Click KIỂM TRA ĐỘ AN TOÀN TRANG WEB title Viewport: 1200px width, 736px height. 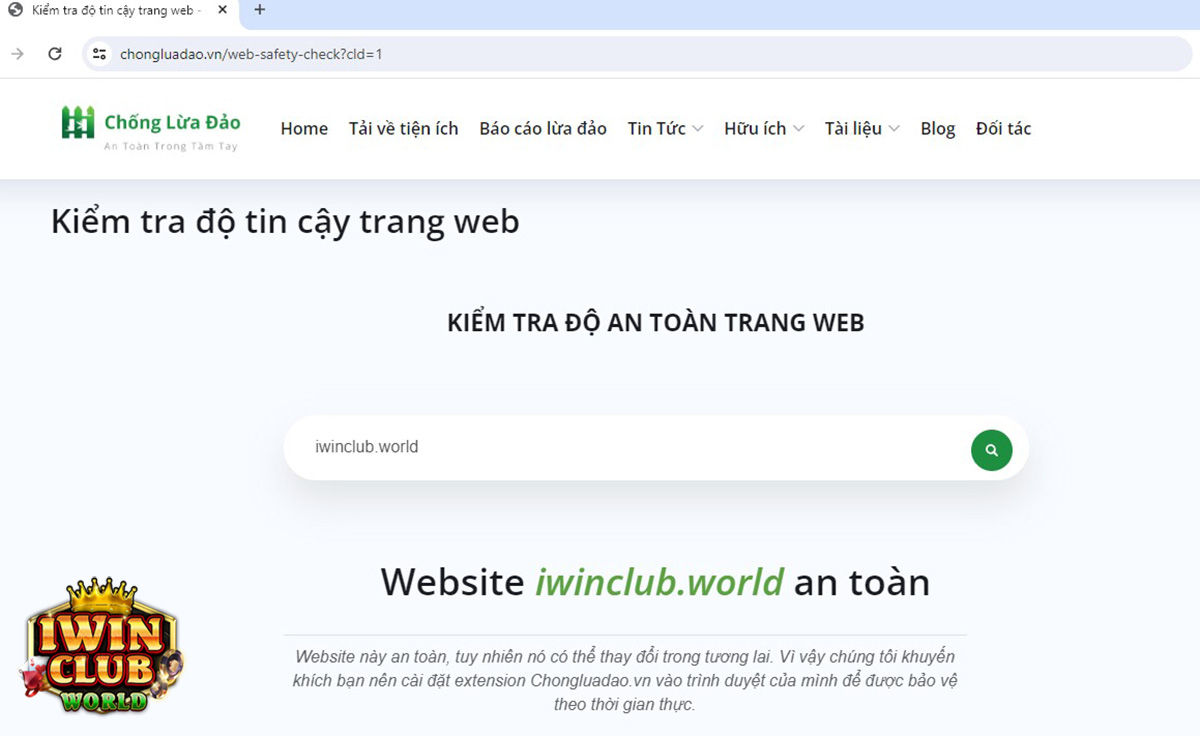[x=656, y=323]
